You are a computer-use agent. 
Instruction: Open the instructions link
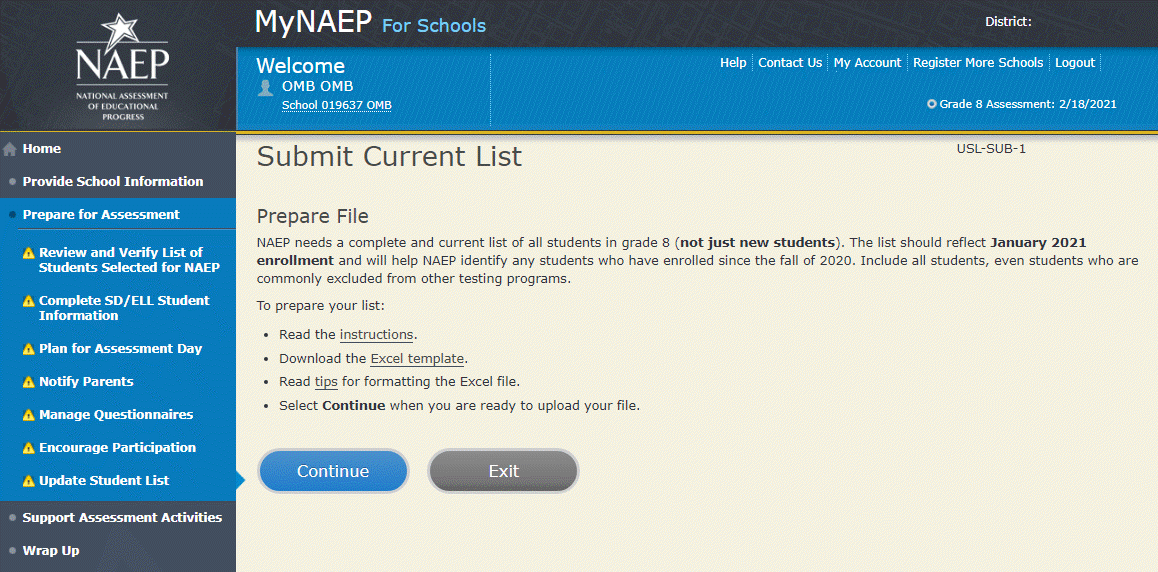[x=376, y=335]
